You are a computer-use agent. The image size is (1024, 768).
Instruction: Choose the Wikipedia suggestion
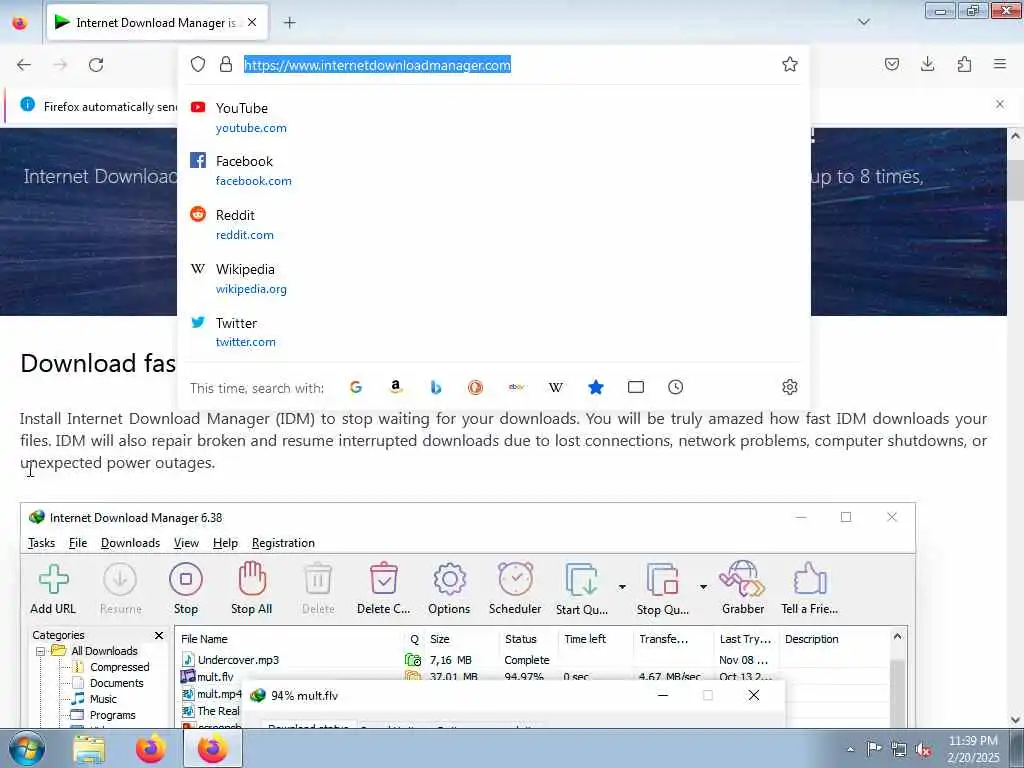pyautogui.click(x=493, y=279)
